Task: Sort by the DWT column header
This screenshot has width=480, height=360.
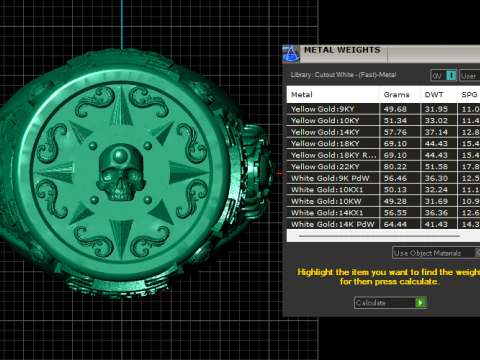Action: [439, 94]
